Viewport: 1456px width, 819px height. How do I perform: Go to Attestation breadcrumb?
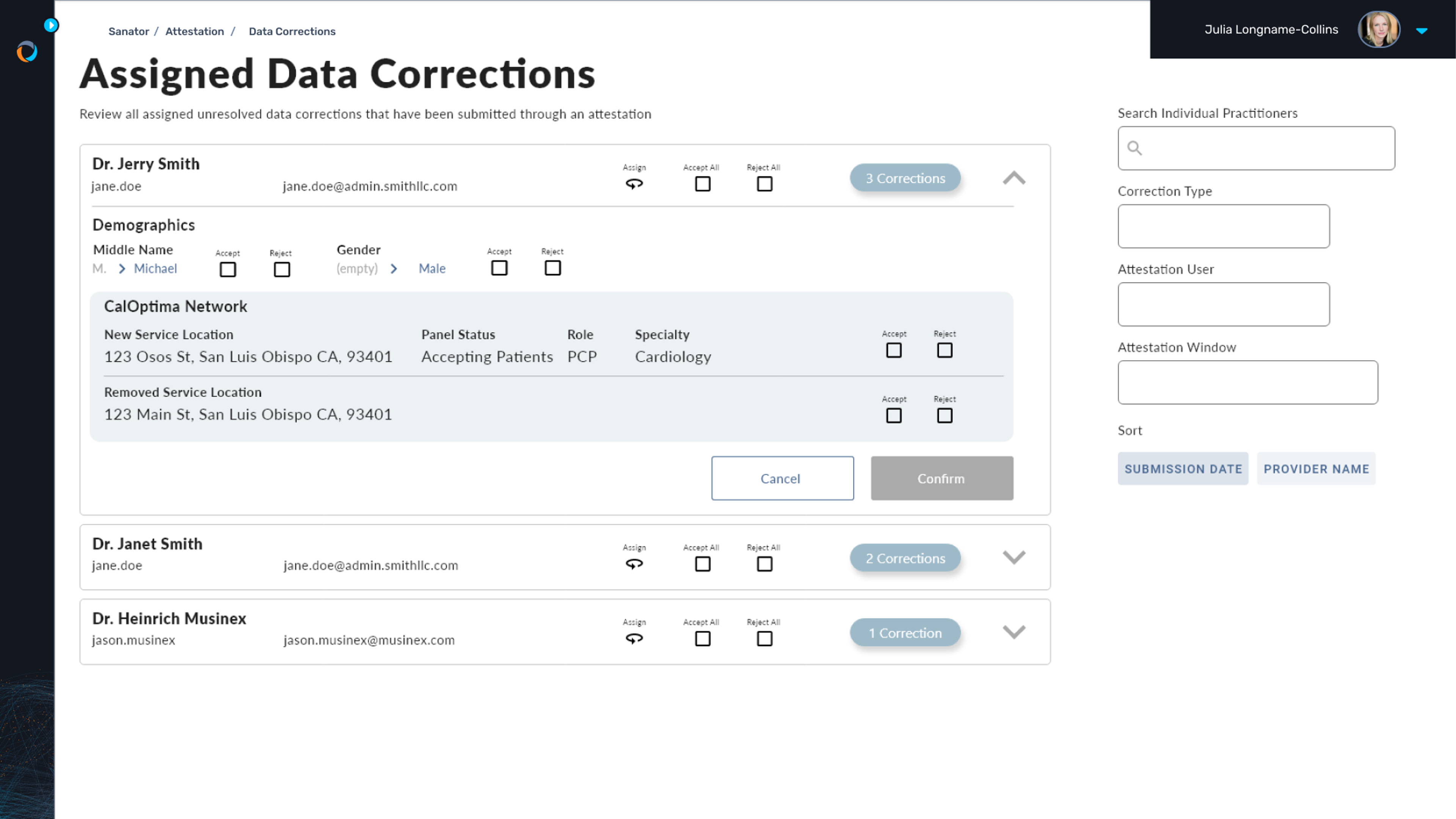point(195,31)
